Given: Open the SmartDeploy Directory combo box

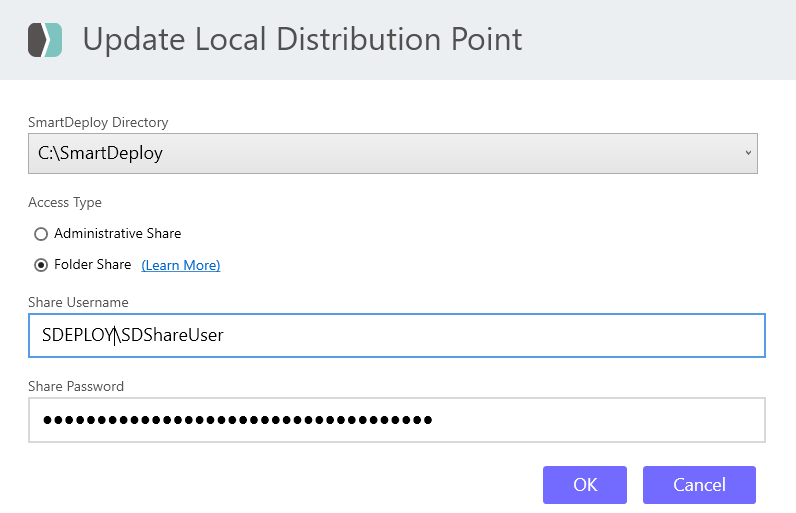Looking at the screenshot, I should [392, 154].
